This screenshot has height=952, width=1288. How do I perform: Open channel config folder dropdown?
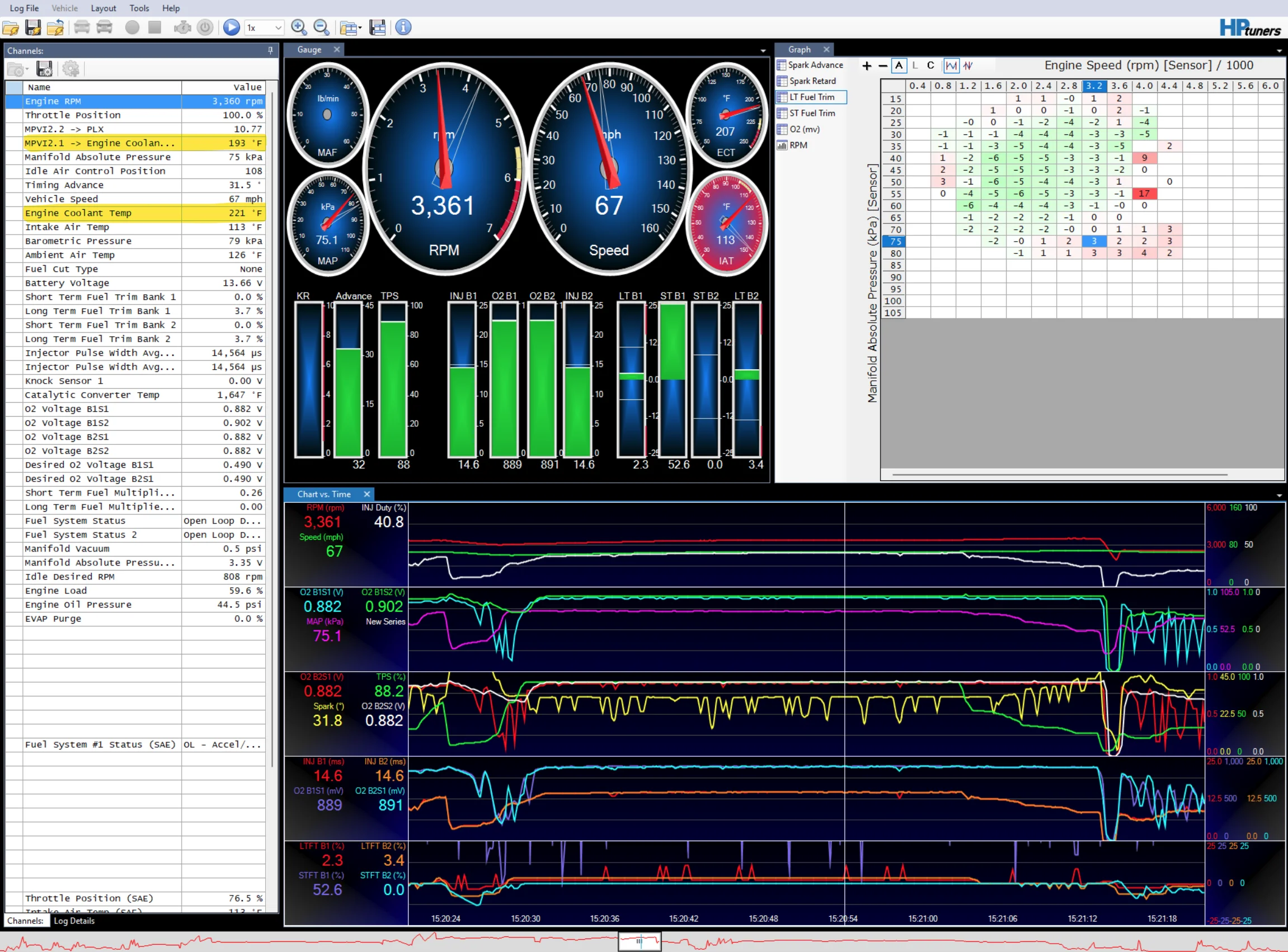coord(17,70)
